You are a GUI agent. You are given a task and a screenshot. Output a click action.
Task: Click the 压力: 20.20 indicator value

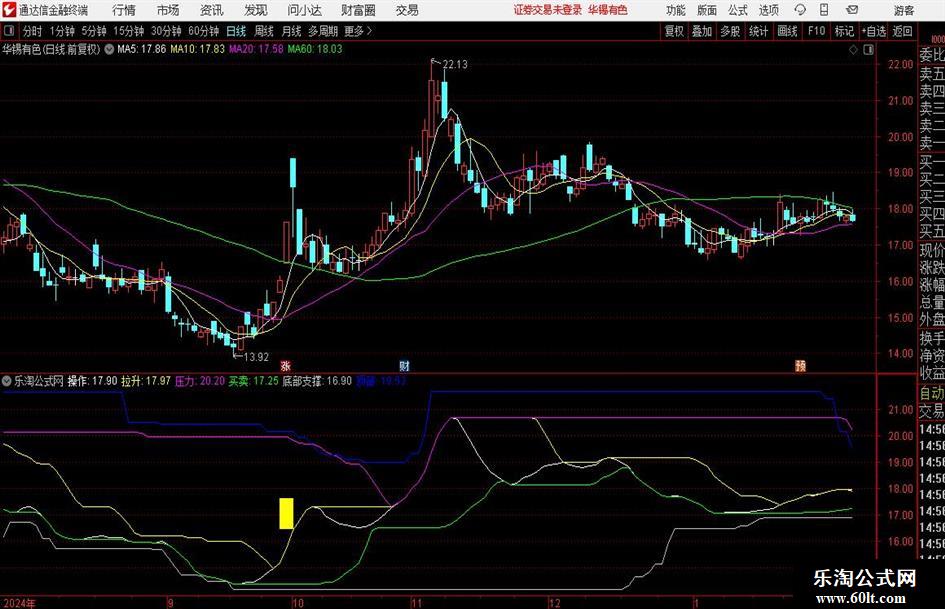tap(199, 381)
